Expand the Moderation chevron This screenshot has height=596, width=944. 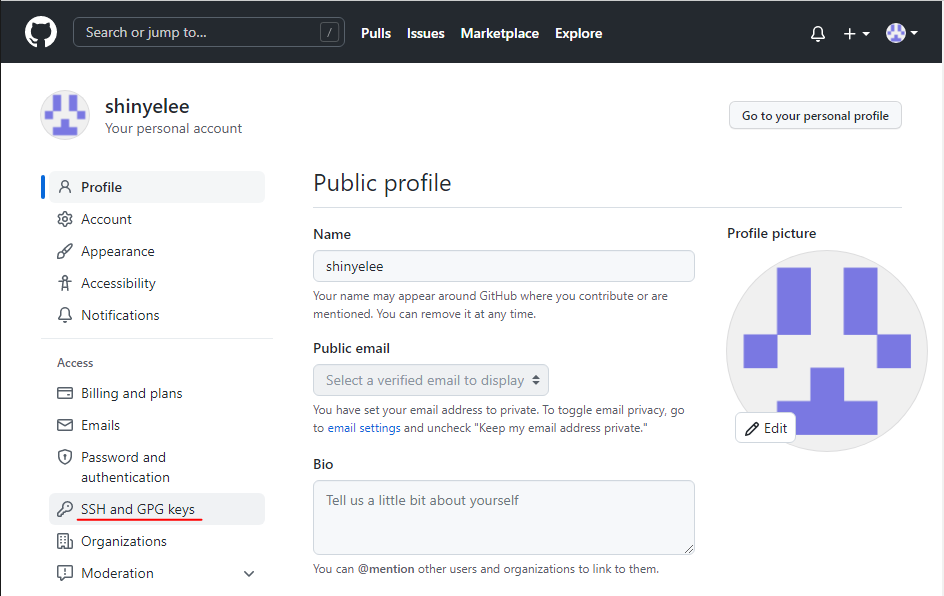(249, 574)
